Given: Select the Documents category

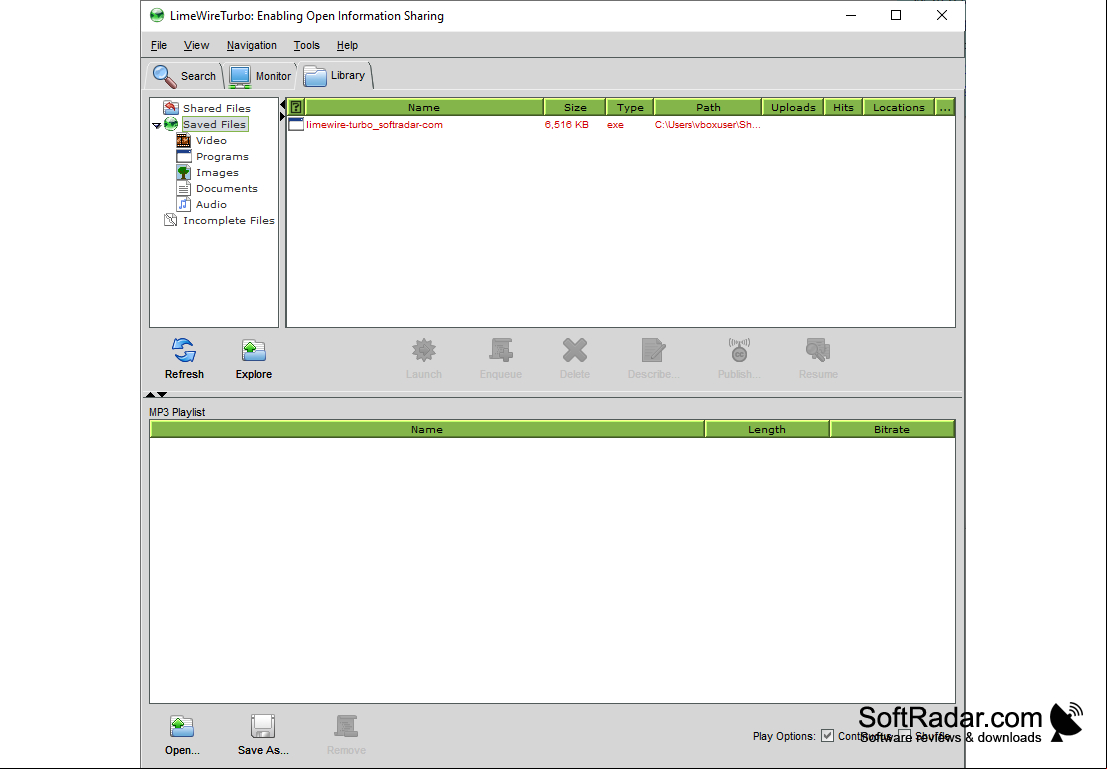Looking at the screenshot, I should [227, 189].
